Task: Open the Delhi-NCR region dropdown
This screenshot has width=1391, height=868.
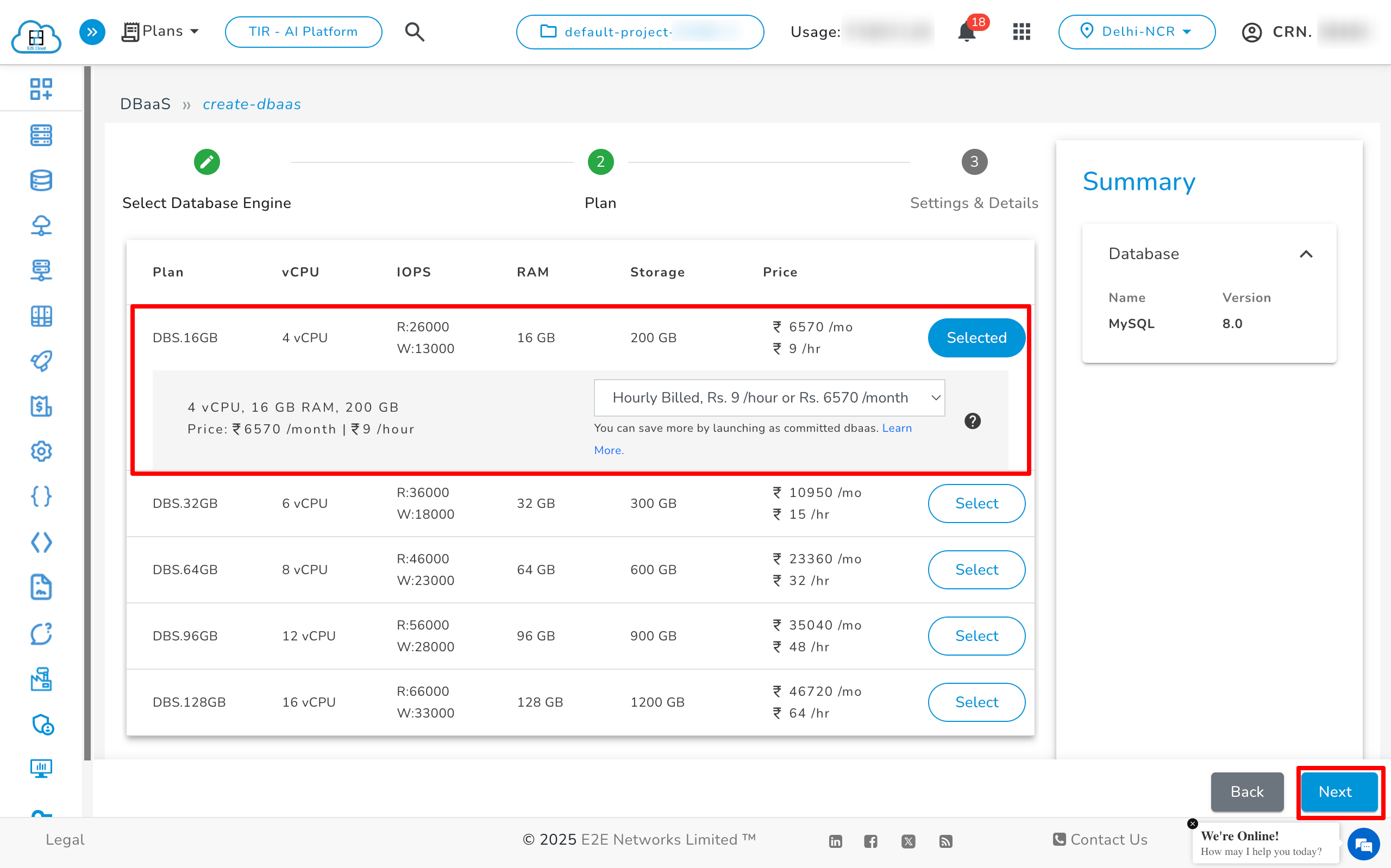Action: [1136, 32]
